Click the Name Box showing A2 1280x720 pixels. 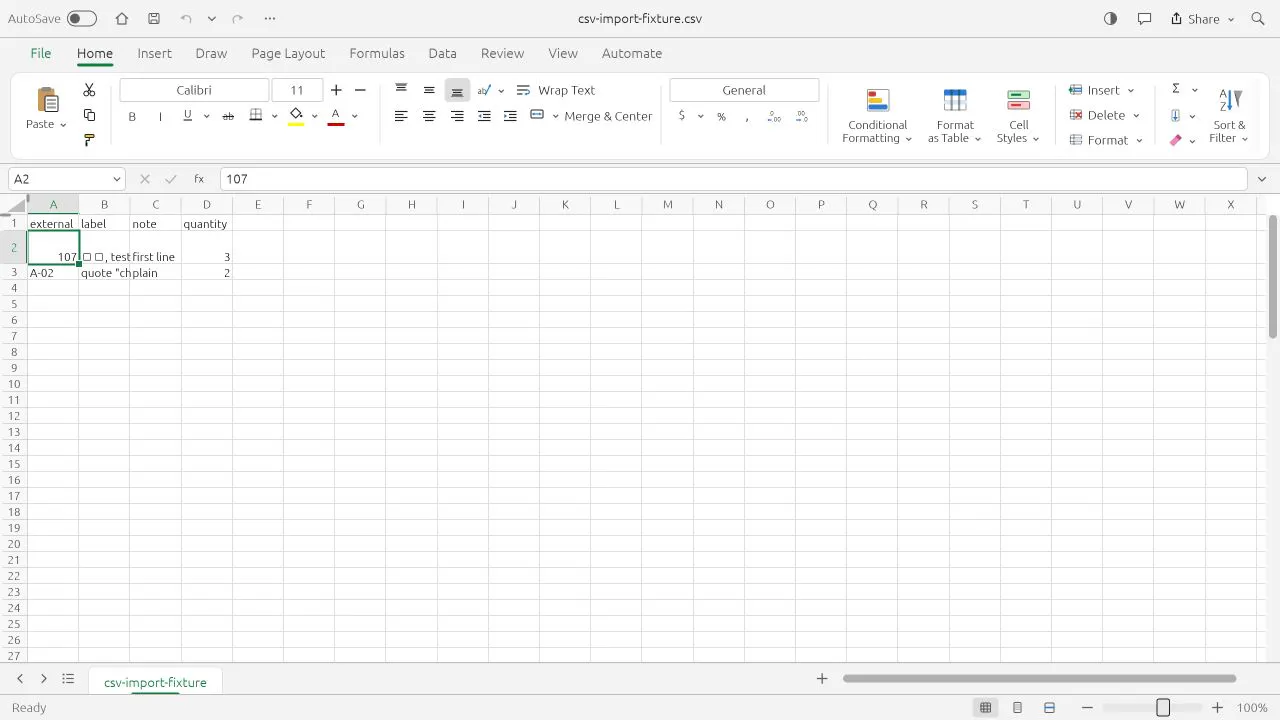(67, 179)
